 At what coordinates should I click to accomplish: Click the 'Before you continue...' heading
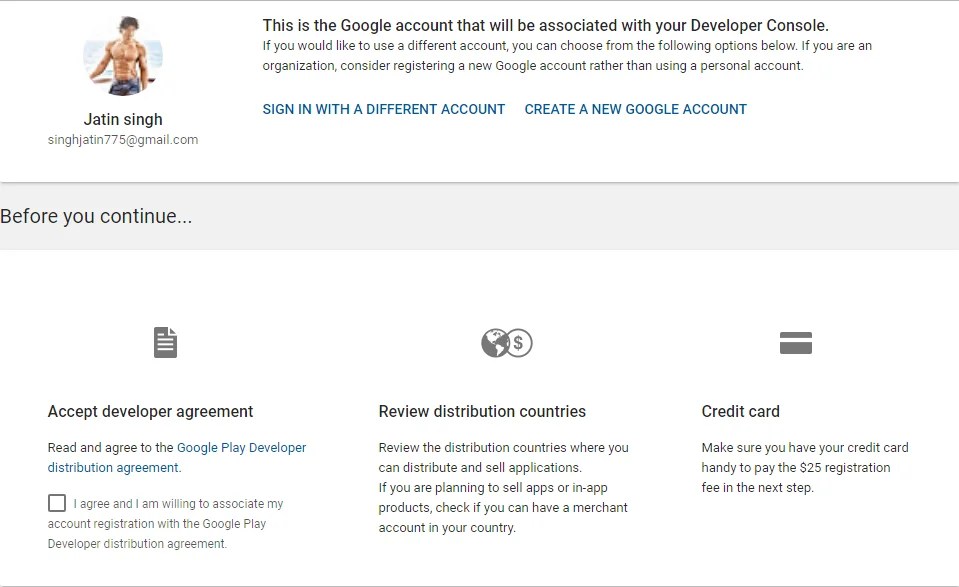coord(96,216)
